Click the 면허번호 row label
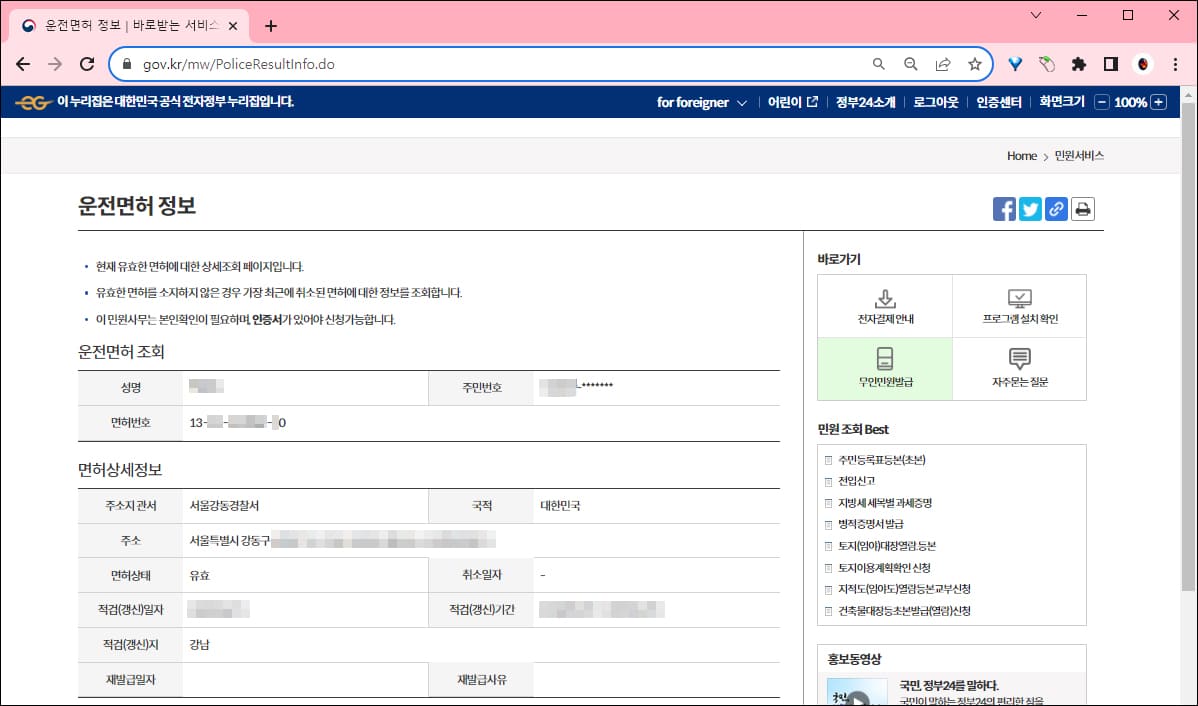The height and width of the screenshot is (706, 1198). [x=131, y=423]
